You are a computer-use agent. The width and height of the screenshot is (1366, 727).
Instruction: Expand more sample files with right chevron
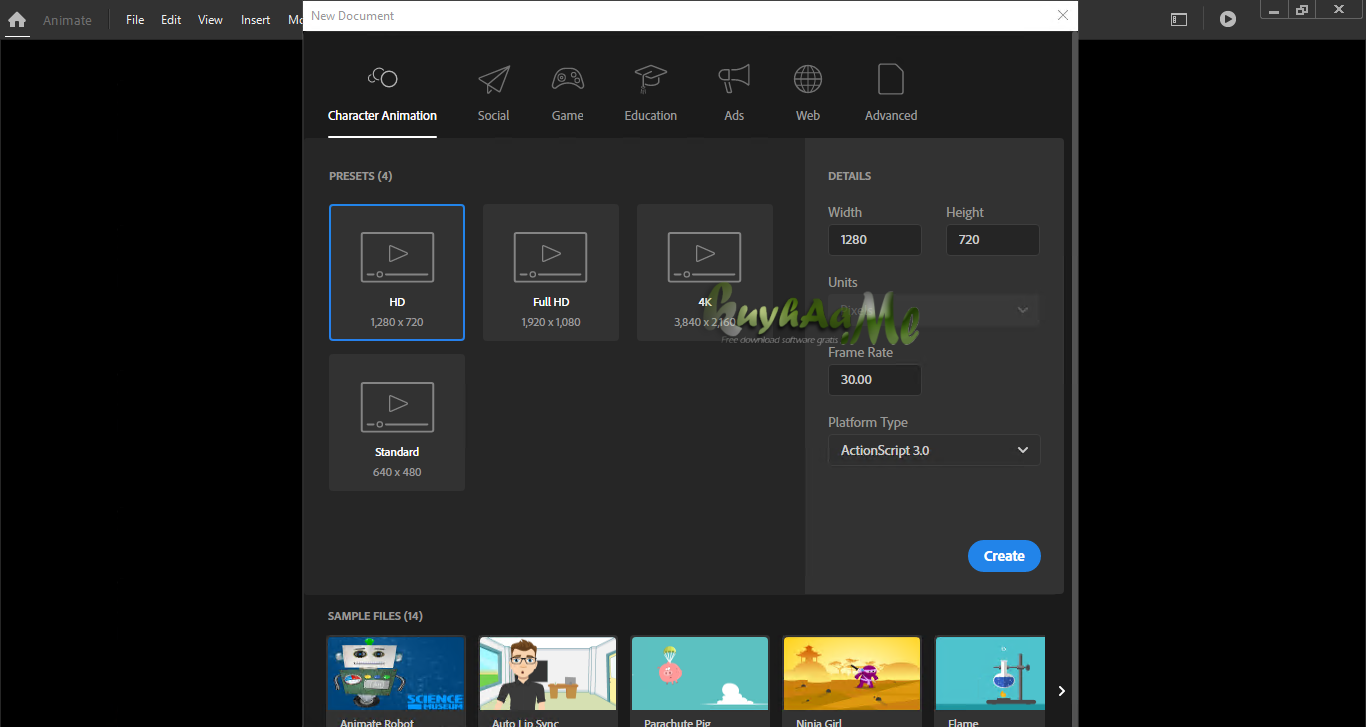click(x=1060, y=690)
